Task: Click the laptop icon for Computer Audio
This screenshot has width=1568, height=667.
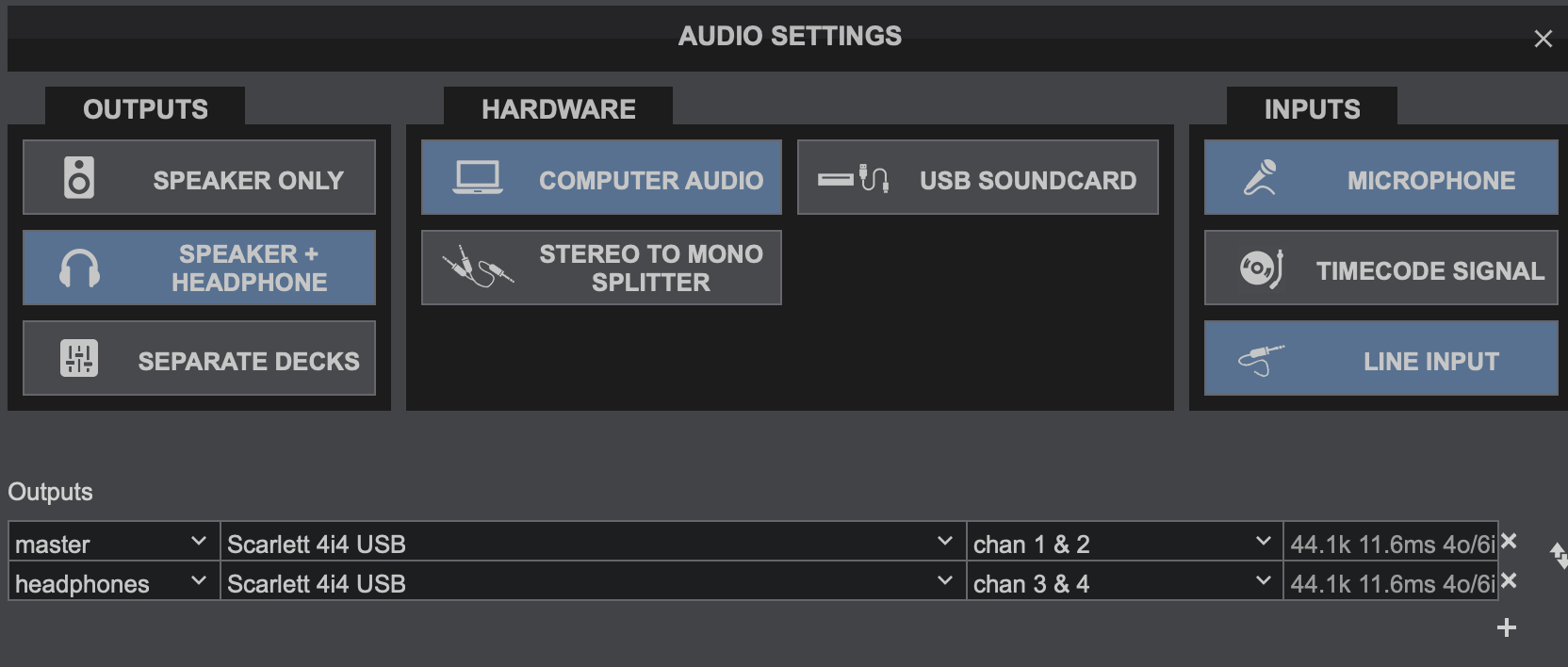Action: 478,177
